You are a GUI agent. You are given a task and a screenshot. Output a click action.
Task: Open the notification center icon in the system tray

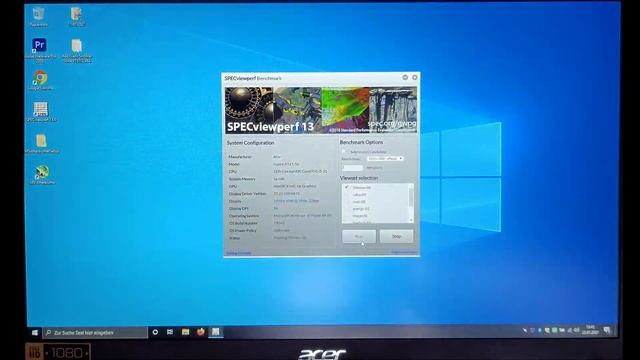pyautogui.click(x=607, y=330)
